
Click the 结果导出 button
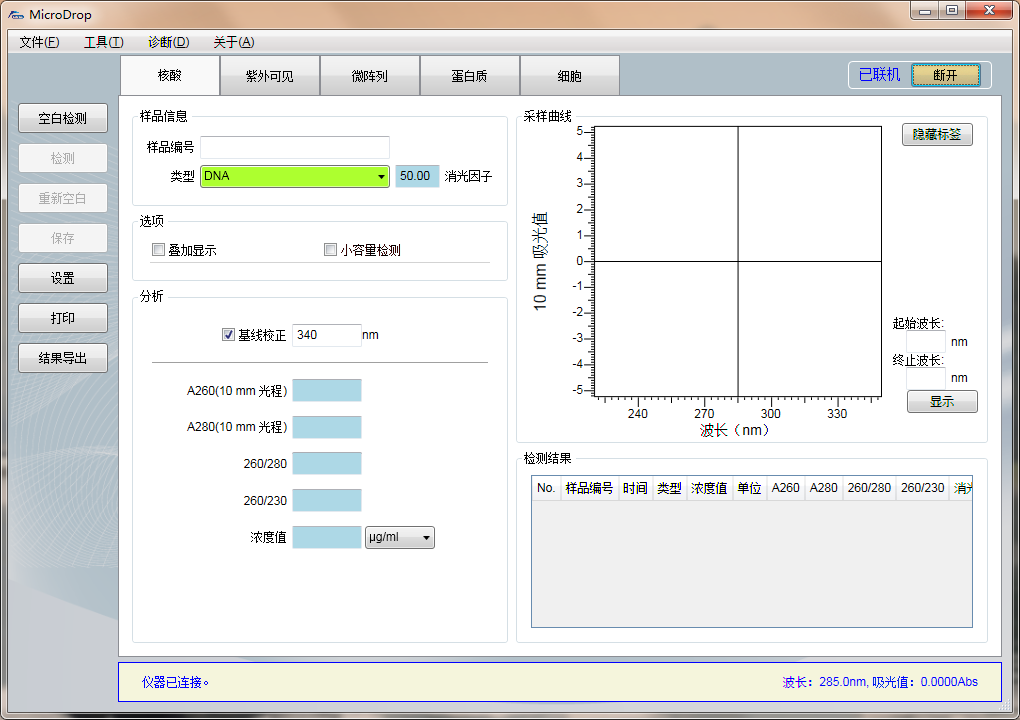[x=63, y=358]
